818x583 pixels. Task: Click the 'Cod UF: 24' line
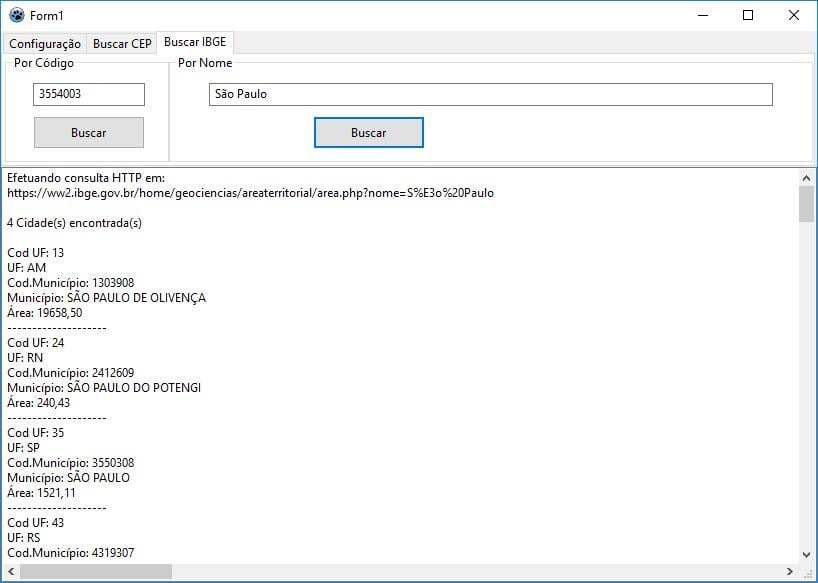[x=35, y=343]
